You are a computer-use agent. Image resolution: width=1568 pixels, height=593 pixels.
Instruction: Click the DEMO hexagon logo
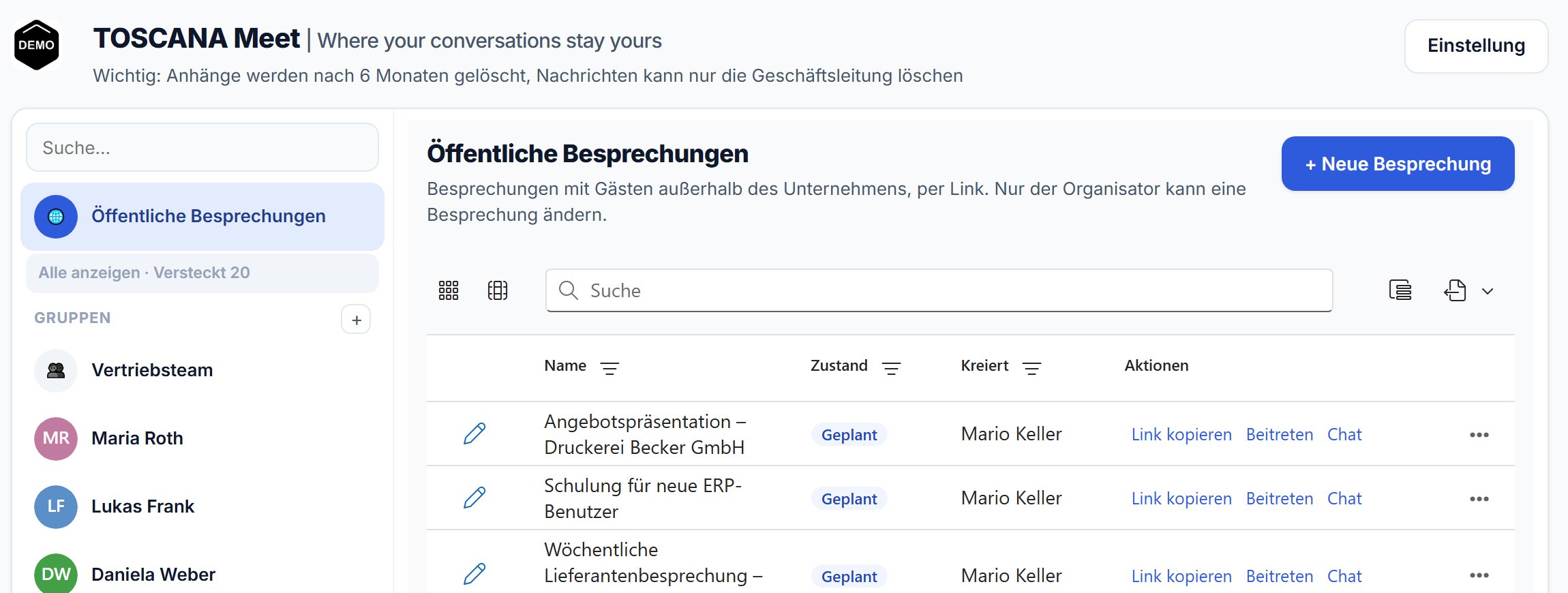click(37, 45)
